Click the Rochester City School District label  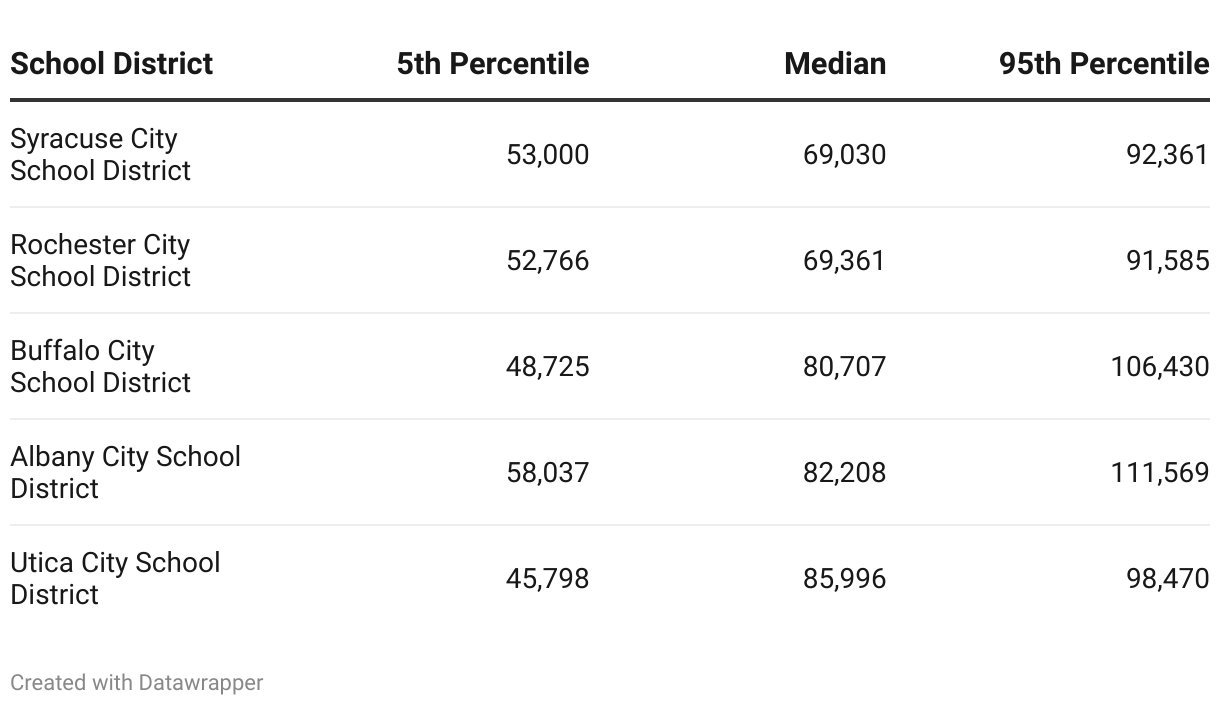pos(100,261)
